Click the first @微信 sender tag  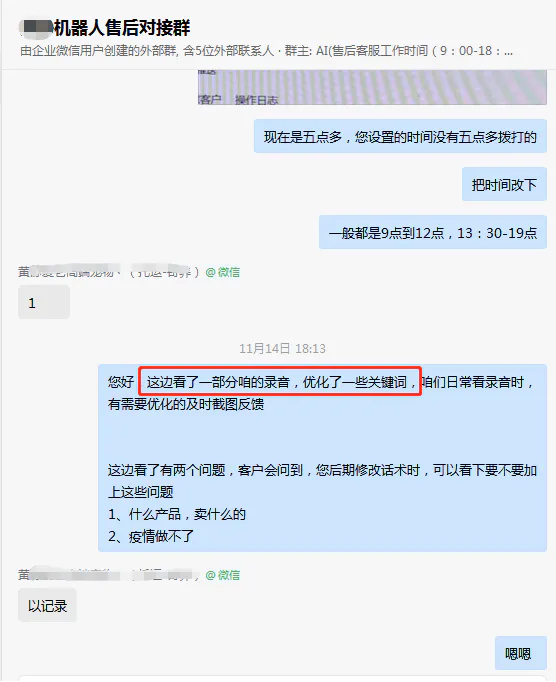222,272
